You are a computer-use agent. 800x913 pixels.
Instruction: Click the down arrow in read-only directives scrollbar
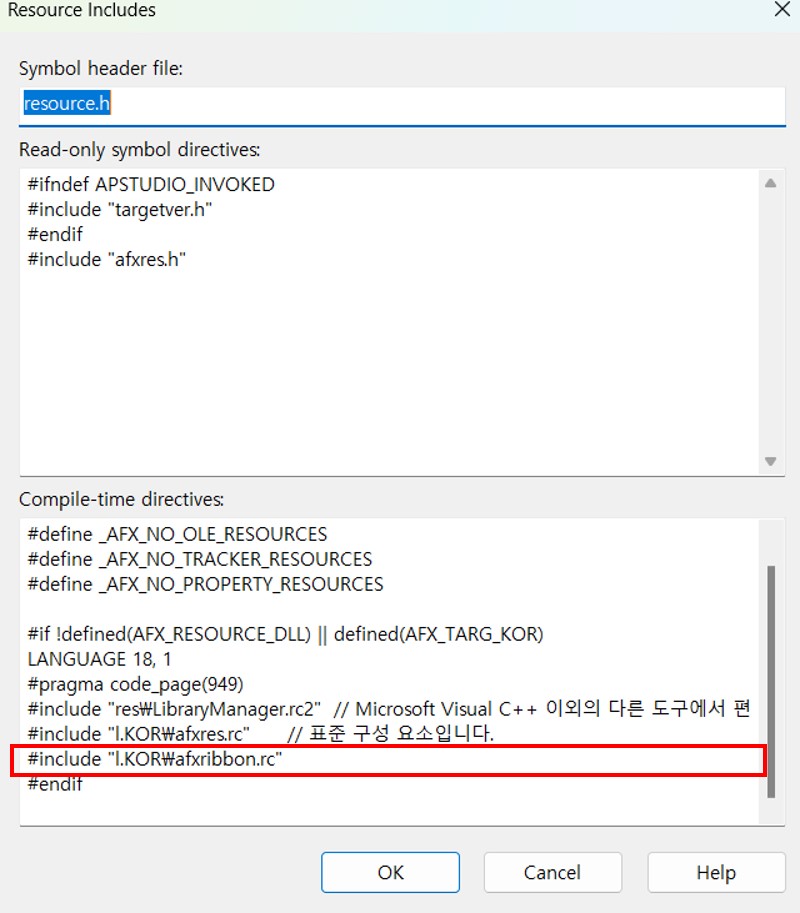pyautogui.click(x=770, y=461)
